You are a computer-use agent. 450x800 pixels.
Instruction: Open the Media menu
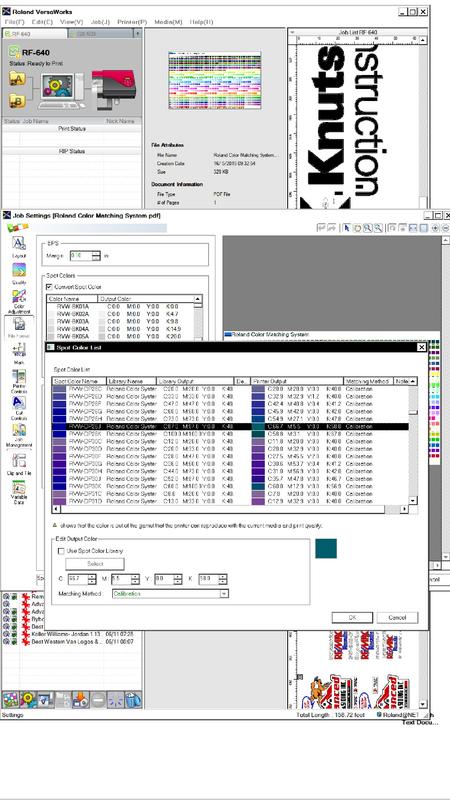(168, 22)
